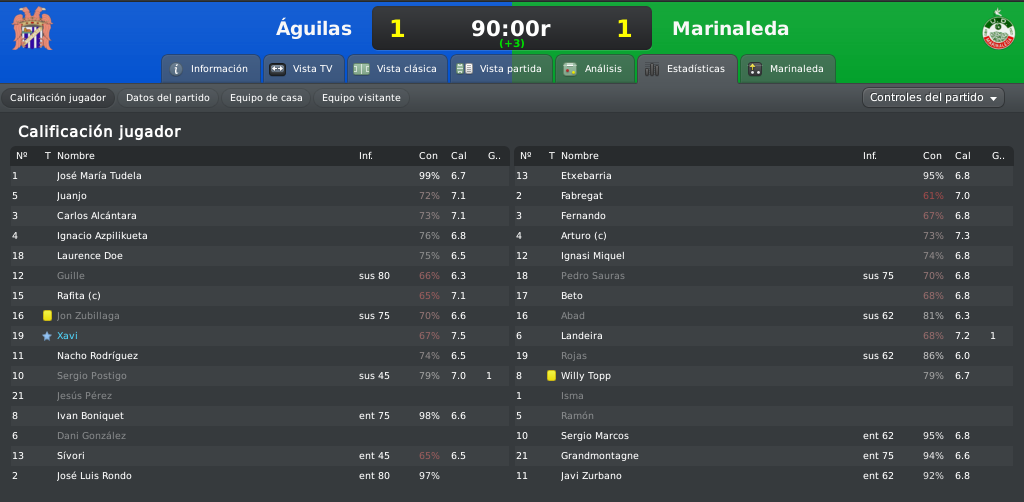Screen dimensions: 1024x502
Task: Show the Equipo visitante view
Action: (361, 98)
